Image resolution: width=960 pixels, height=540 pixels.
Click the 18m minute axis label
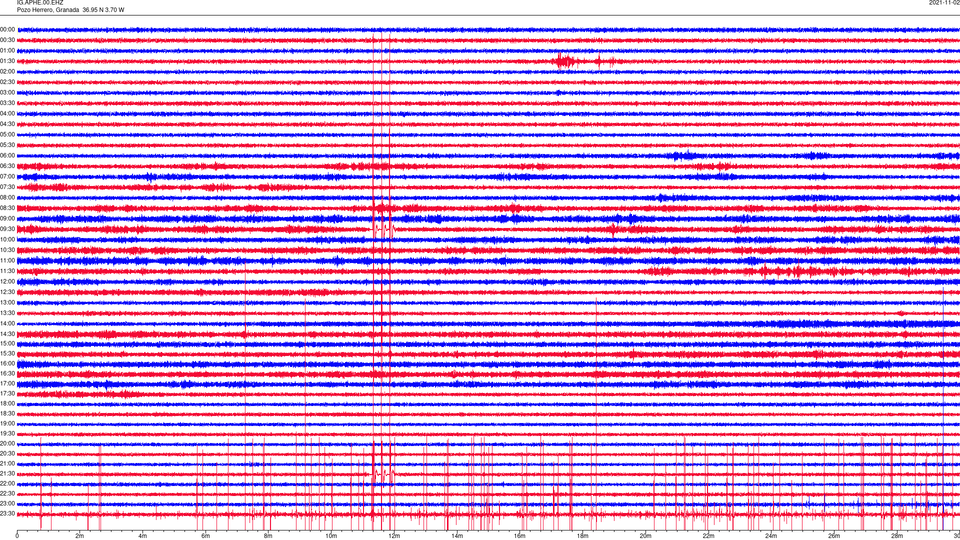pos(582,536)
